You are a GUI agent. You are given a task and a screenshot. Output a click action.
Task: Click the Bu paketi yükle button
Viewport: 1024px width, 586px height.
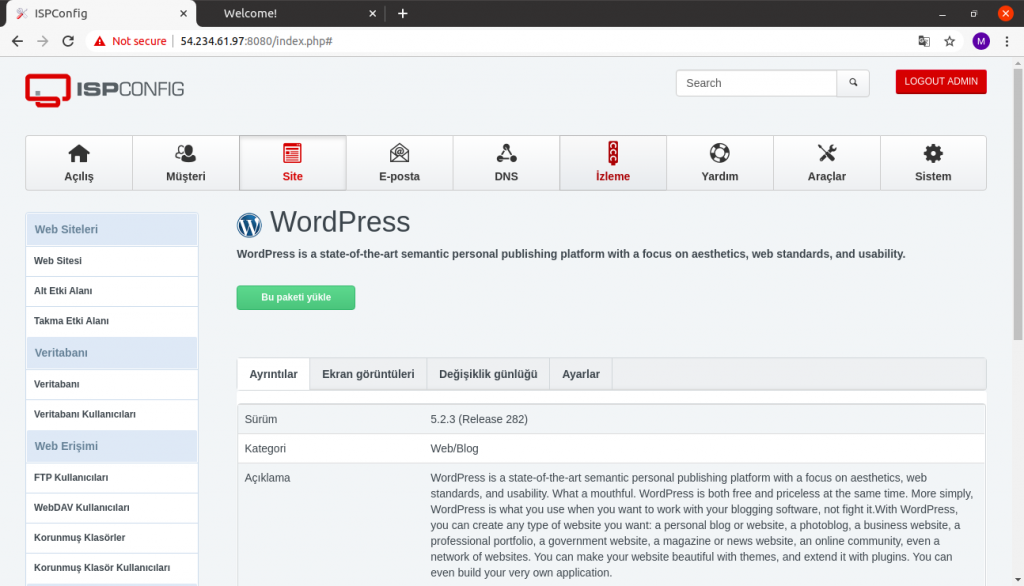[x=296, y=297]
